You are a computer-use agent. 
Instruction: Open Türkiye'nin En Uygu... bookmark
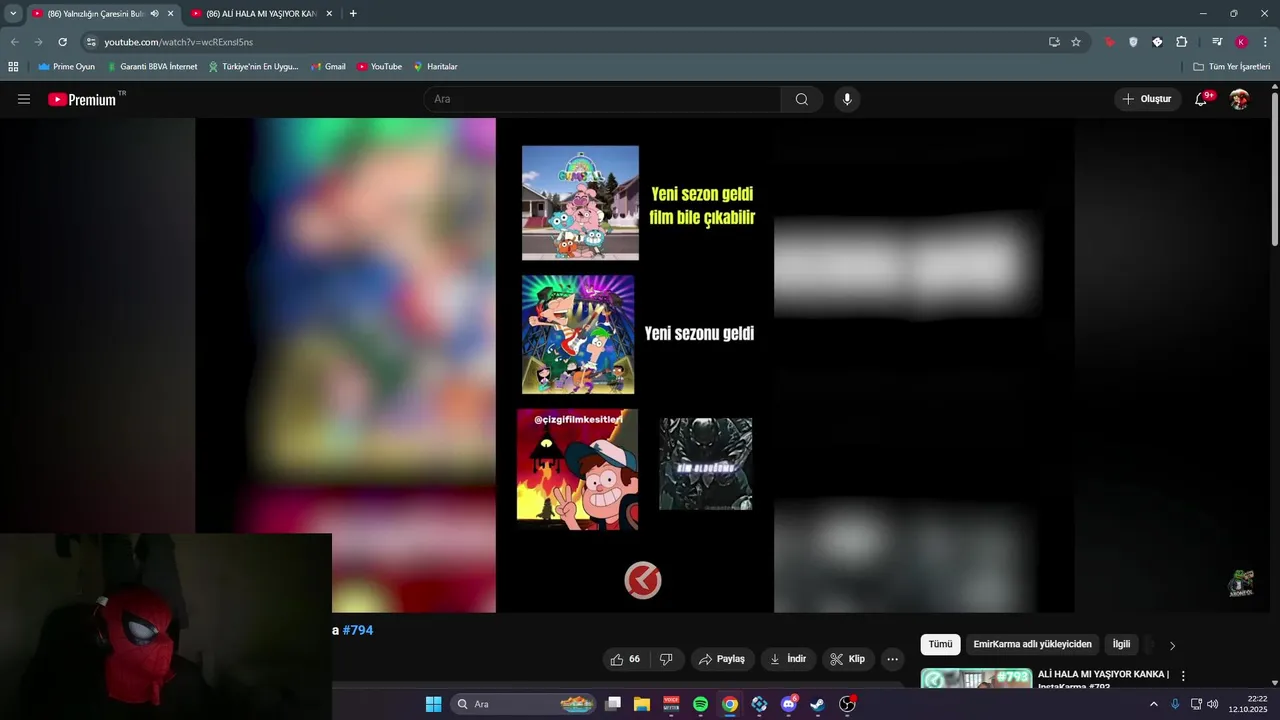[253, 66]
